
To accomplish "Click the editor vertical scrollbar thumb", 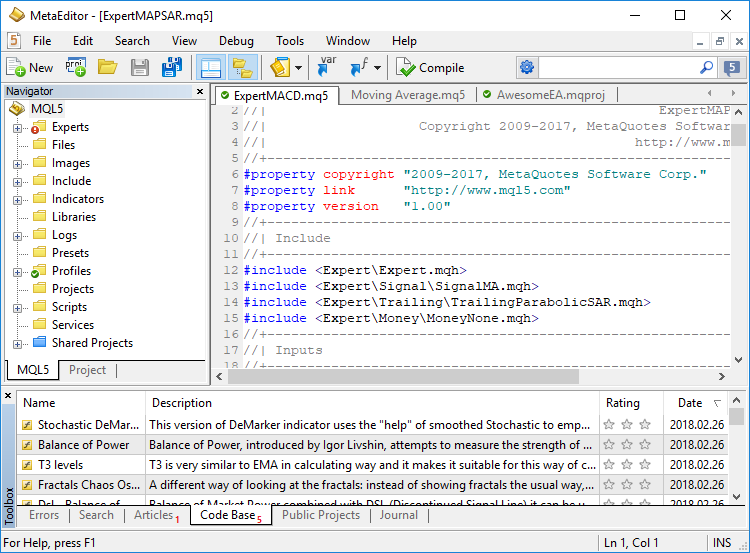I will click(739, 134).
